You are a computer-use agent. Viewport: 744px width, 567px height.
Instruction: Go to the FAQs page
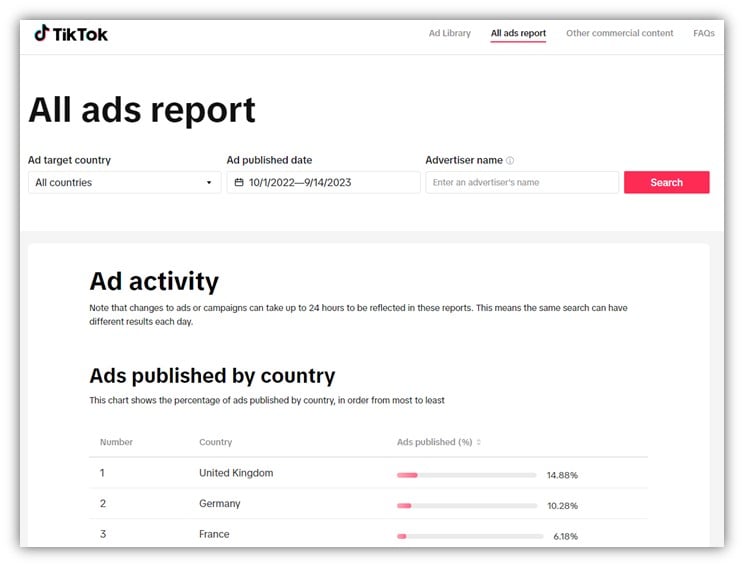pos(704,33)
